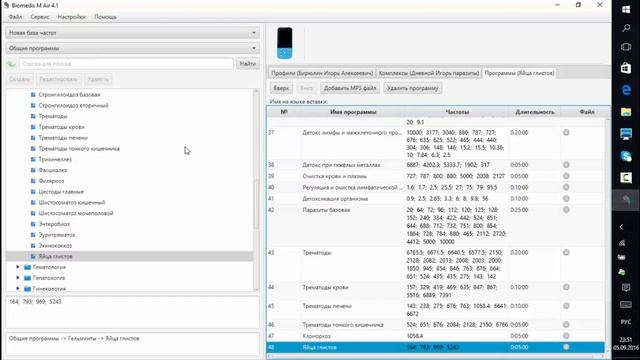This screenshot has width=640, height=360.
Task: Open the Windows taskbar search icon
Action: click(626, 28)
